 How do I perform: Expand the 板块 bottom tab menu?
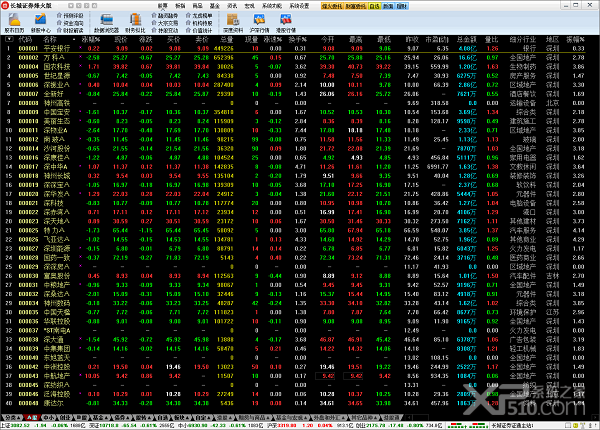182,417
